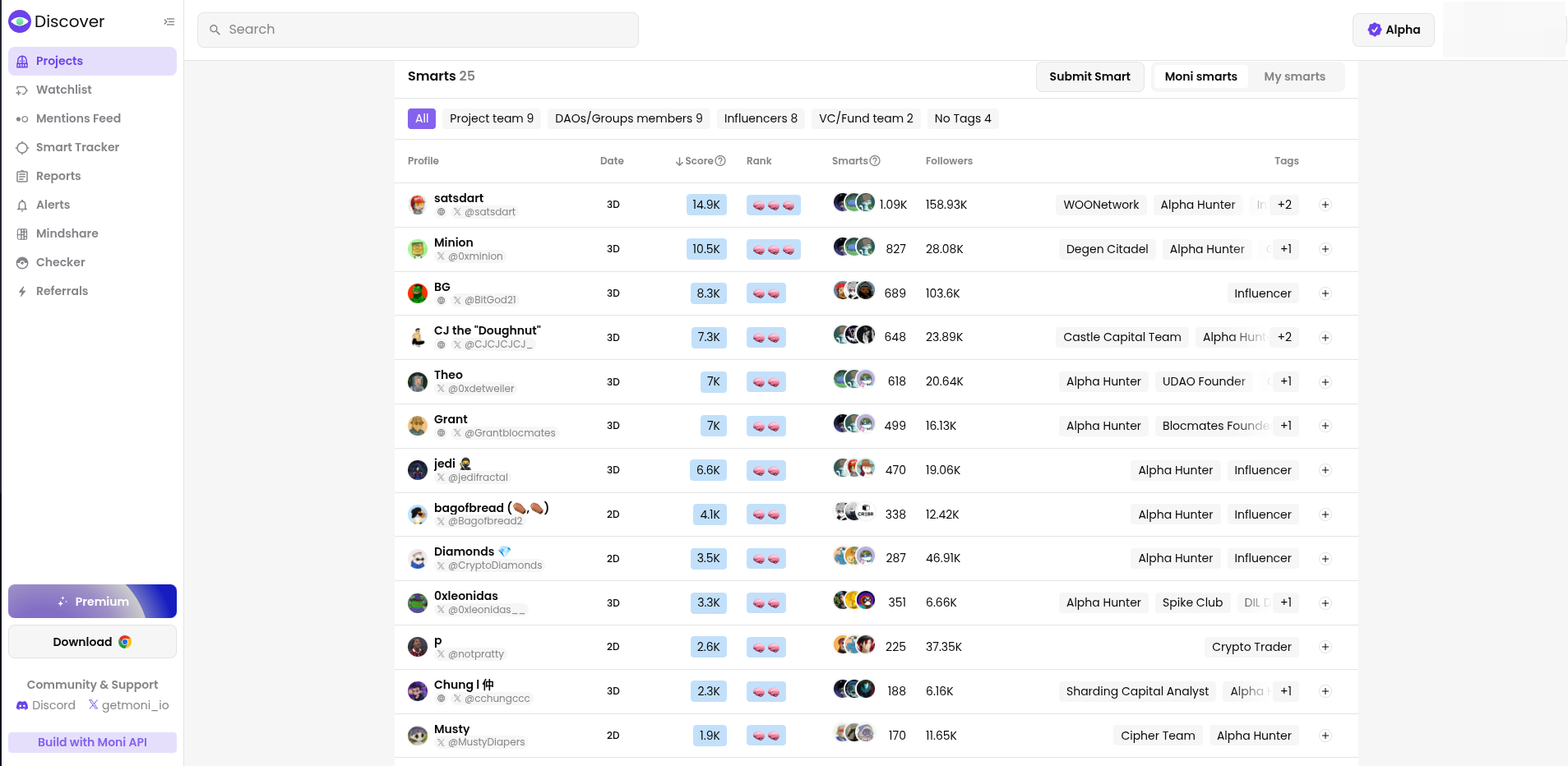Collapse the sidebar menu icon
Screen dimensions: 1568x766
[x=169, y=22]
